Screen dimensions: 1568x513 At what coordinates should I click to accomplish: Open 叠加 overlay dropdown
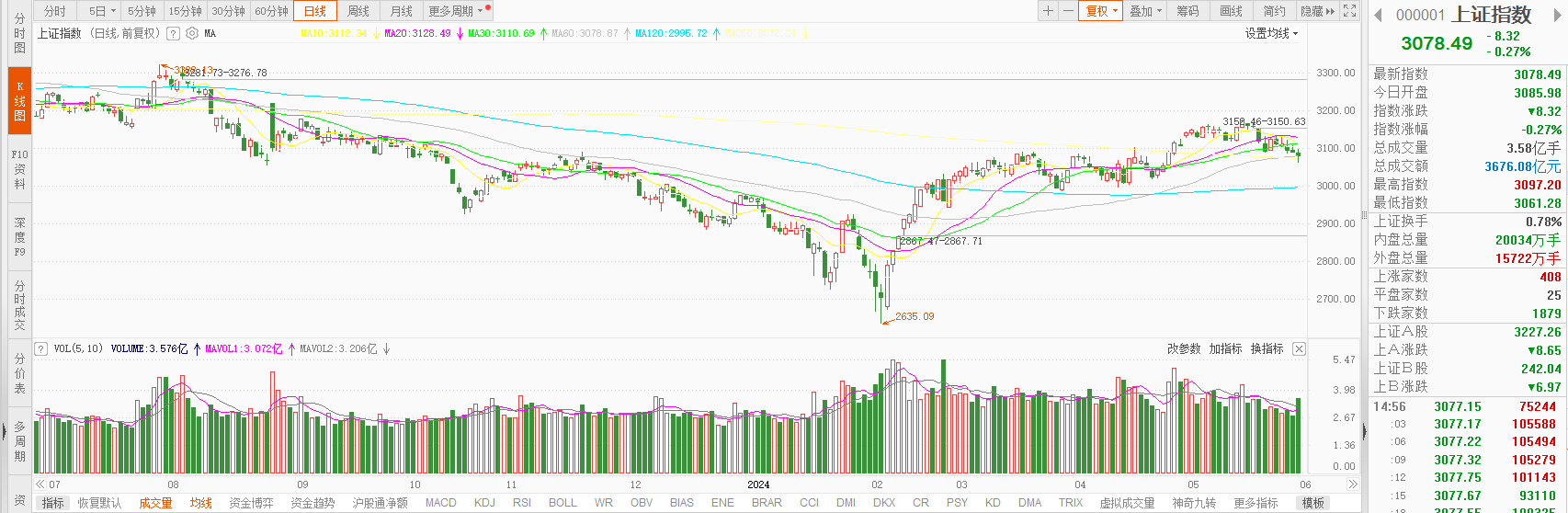click(1145, 11)
